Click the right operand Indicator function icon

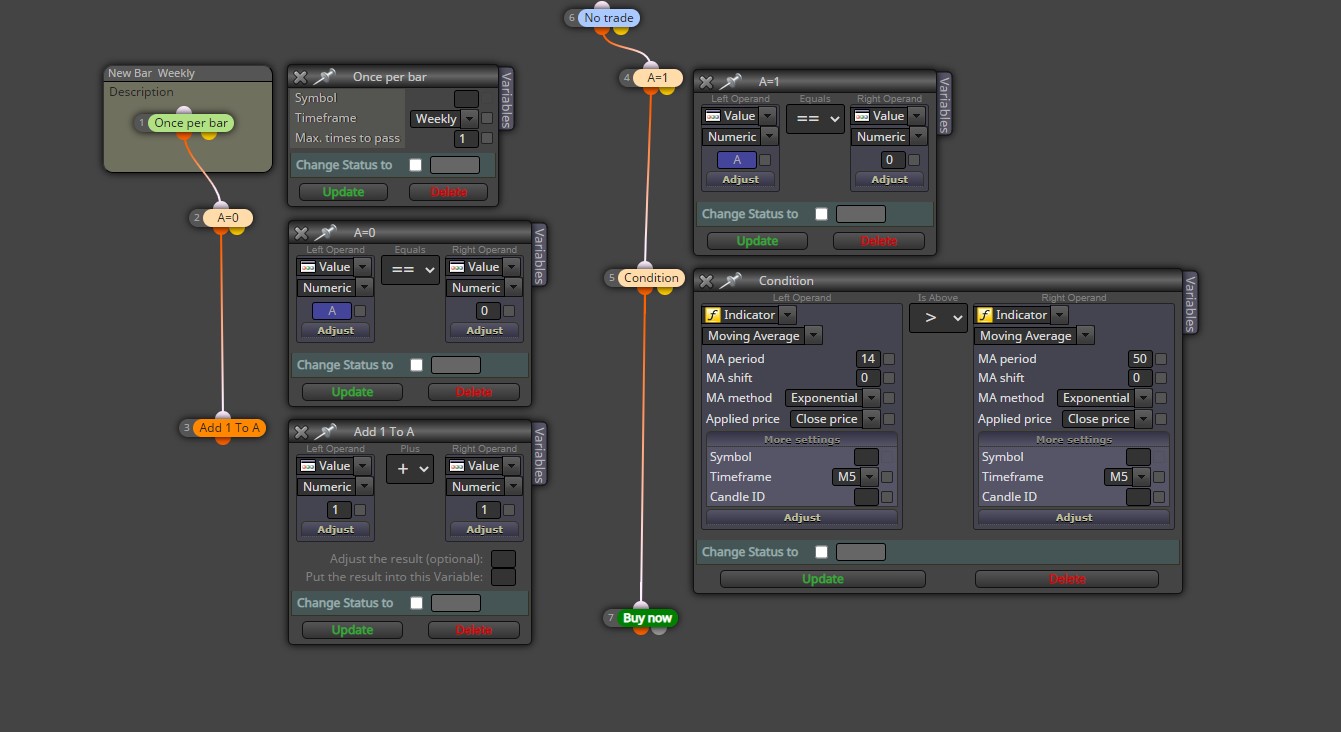point(985,315)
